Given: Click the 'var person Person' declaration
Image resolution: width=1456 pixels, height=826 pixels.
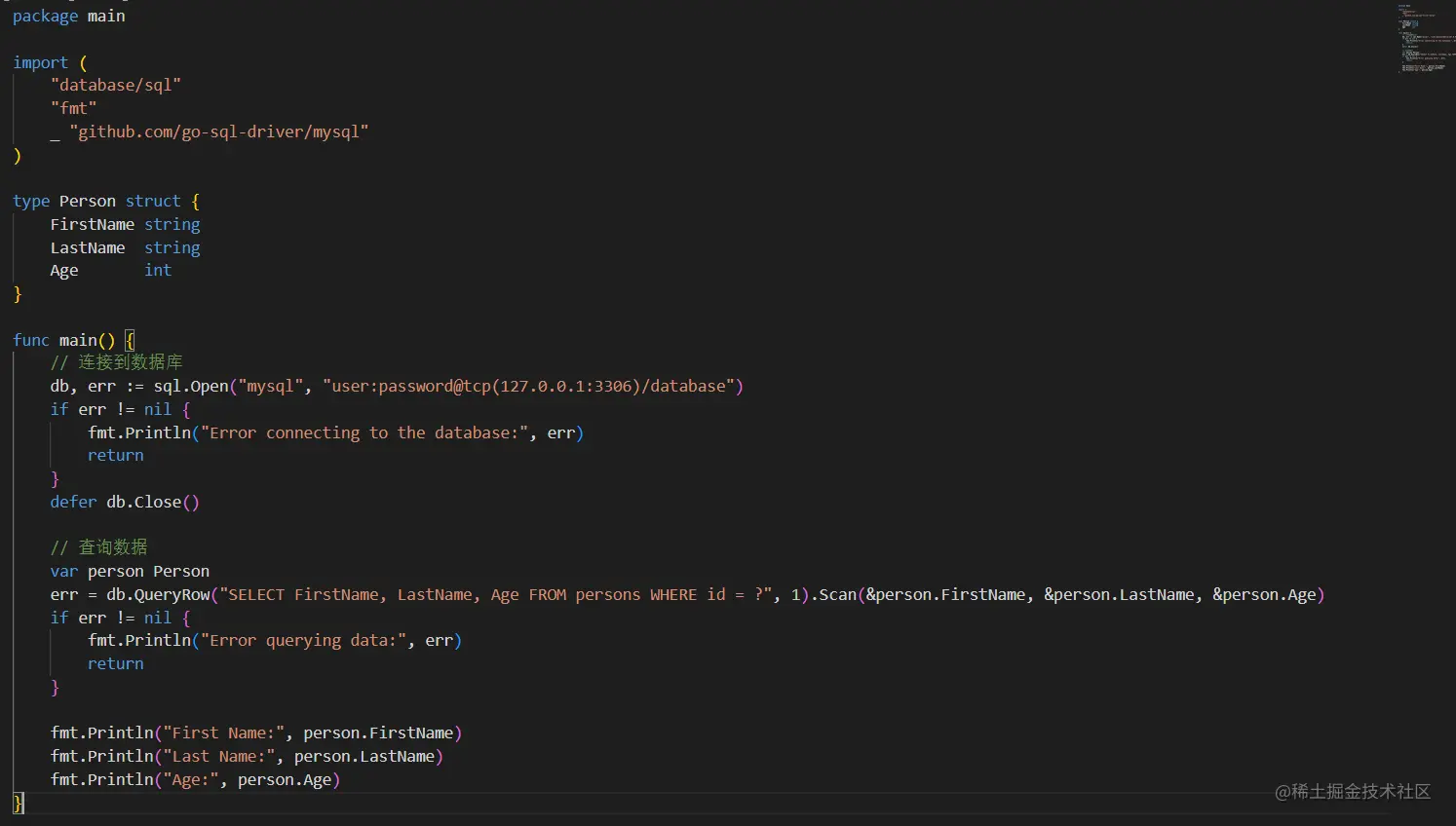Looking at the screenshot, I should (x=130, y=572).
